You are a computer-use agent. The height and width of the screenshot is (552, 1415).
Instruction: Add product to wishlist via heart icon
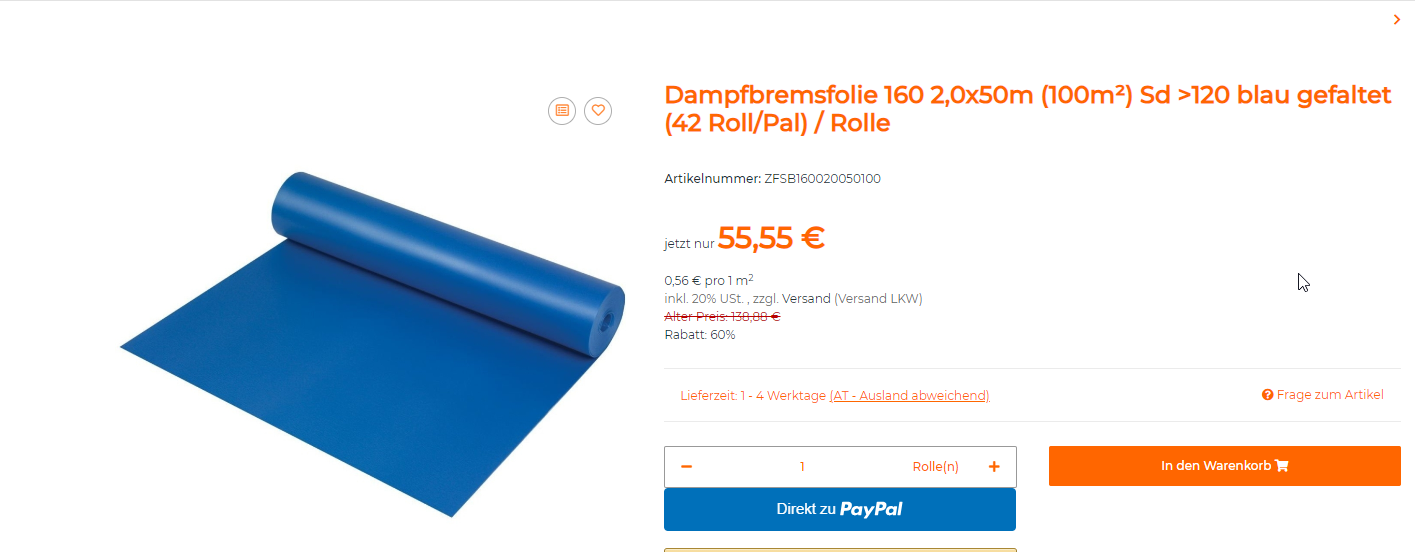[598, 110]
